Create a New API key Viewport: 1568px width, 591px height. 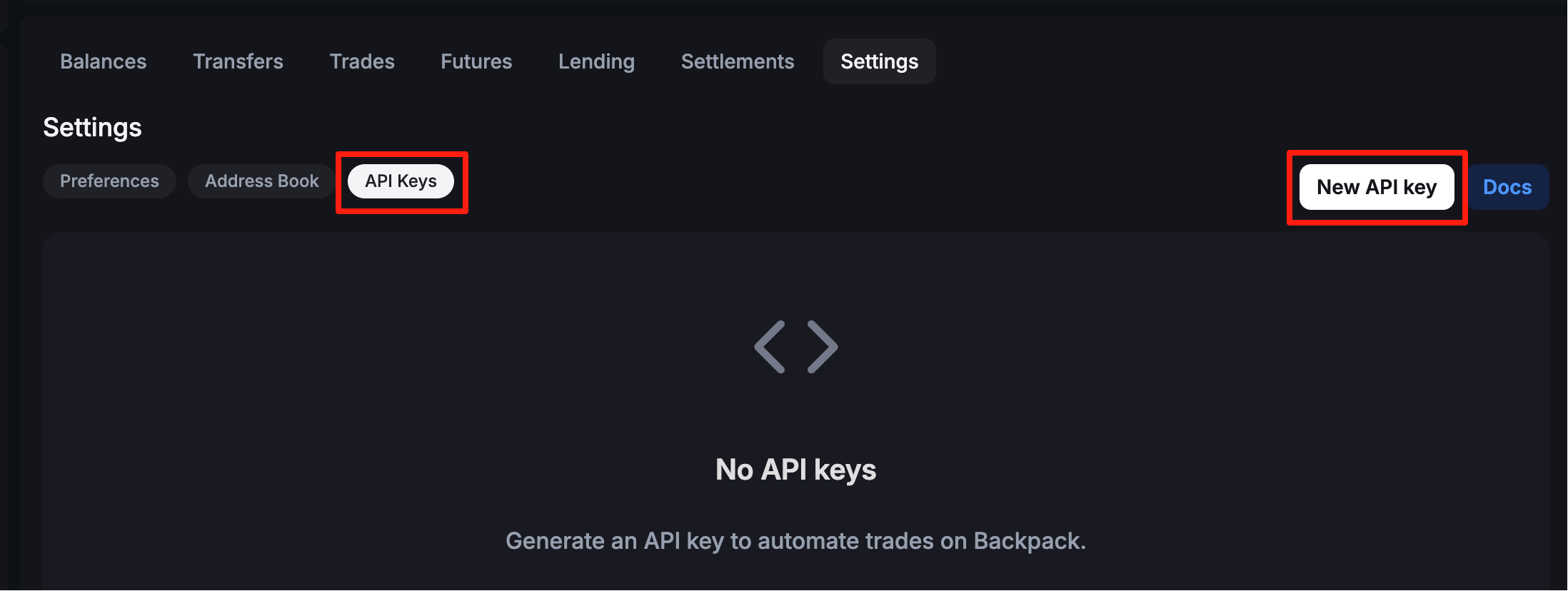[x=1376, y=187]
